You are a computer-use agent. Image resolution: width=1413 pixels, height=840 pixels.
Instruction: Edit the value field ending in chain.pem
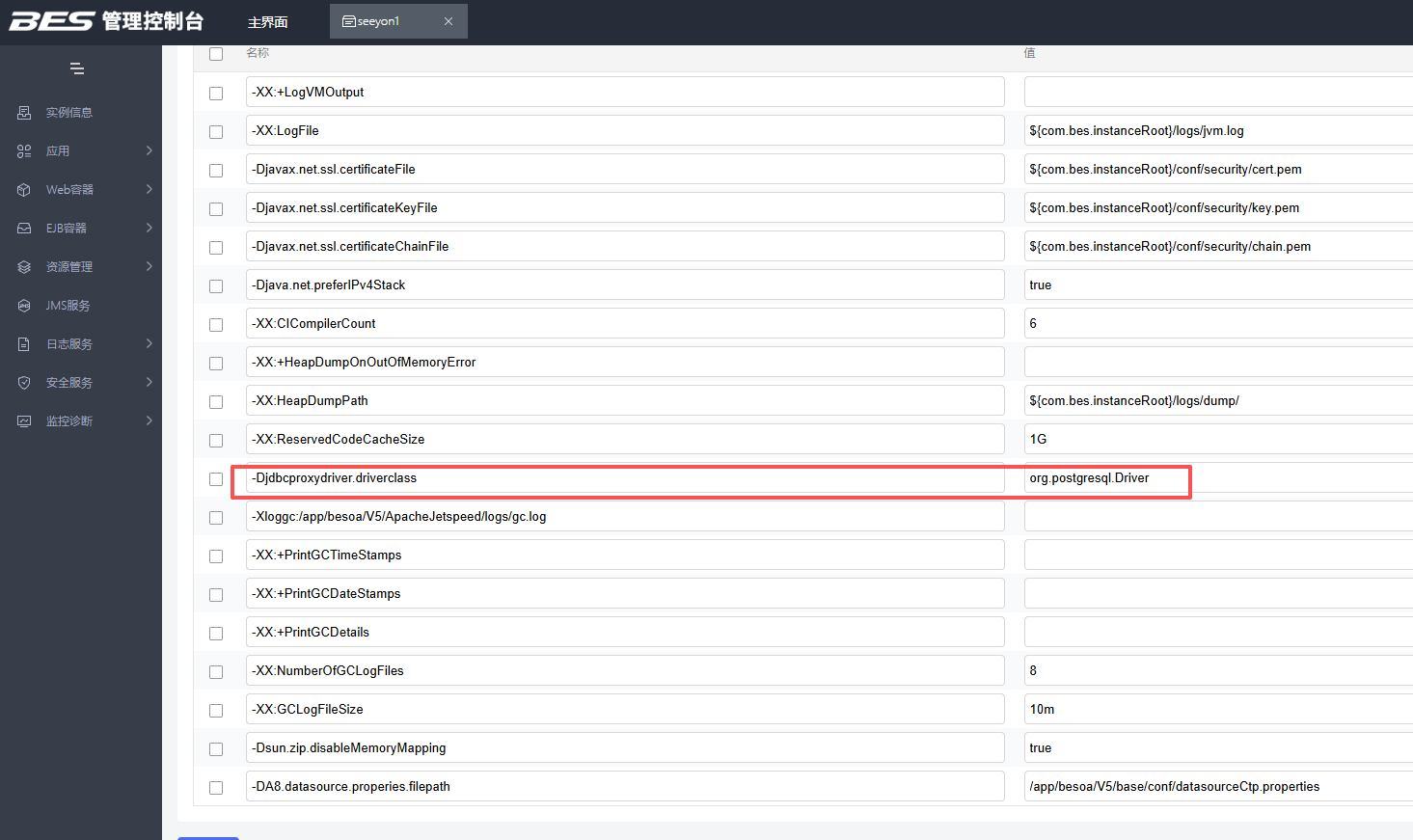coord(1218,246)
